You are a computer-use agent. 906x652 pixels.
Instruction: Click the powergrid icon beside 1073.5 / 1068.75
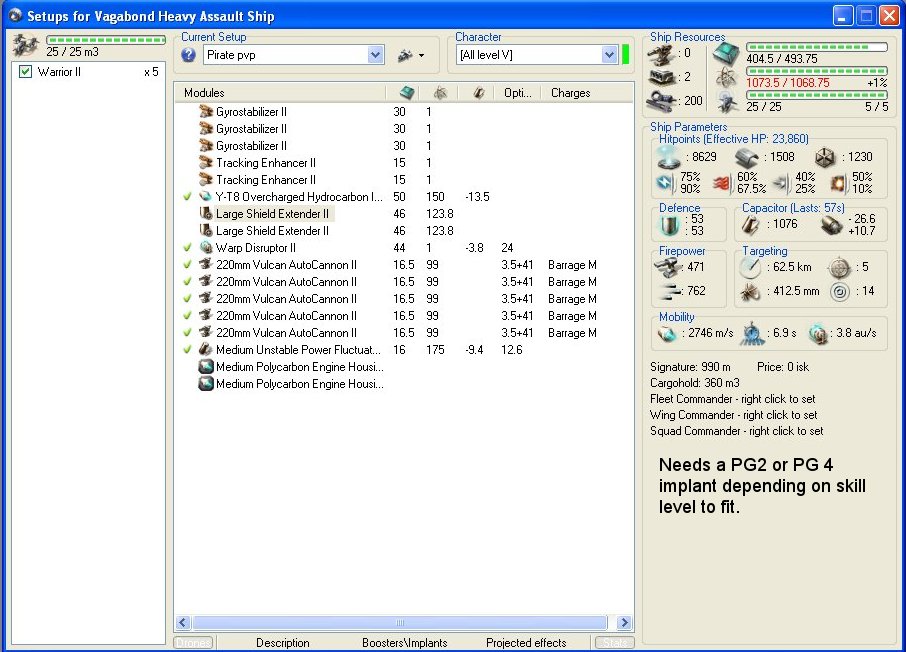click(726, 77)
